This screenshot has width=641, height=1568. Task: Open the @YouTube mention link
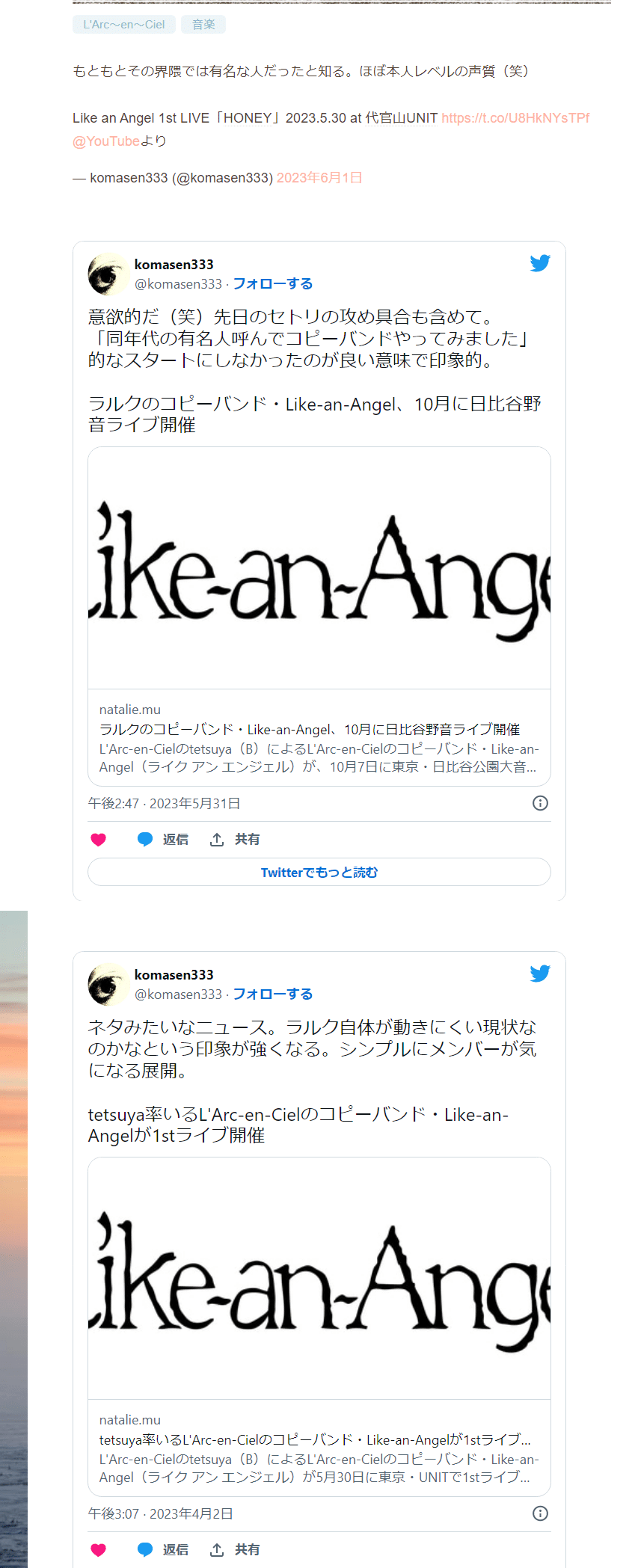click(x=106, y=141)
